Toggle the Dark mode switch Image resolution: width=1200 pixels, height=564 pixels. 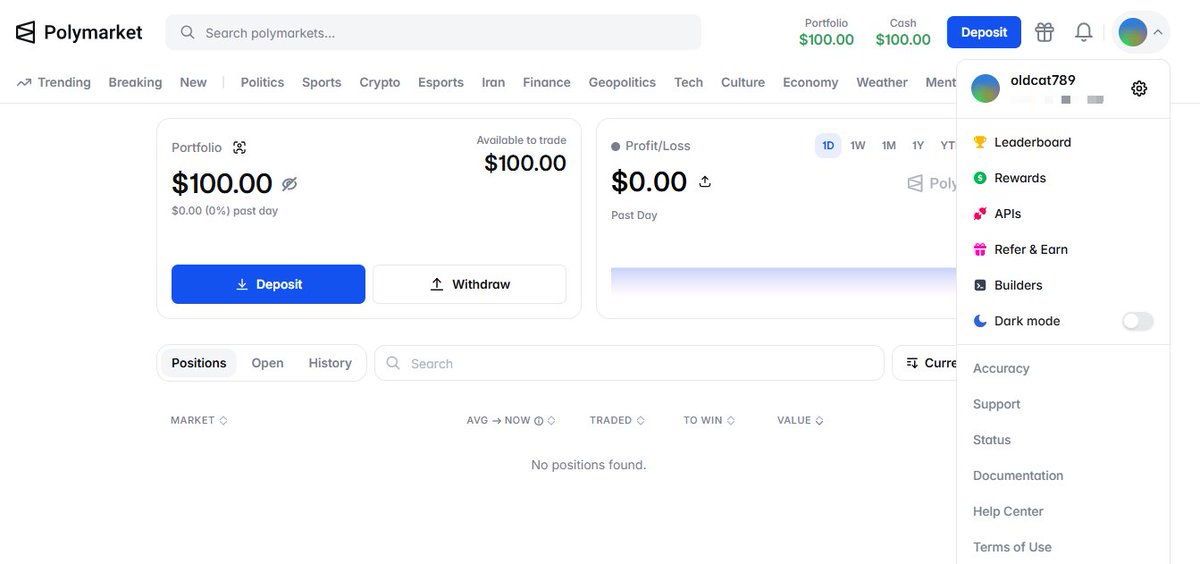tap(1138, 321)
